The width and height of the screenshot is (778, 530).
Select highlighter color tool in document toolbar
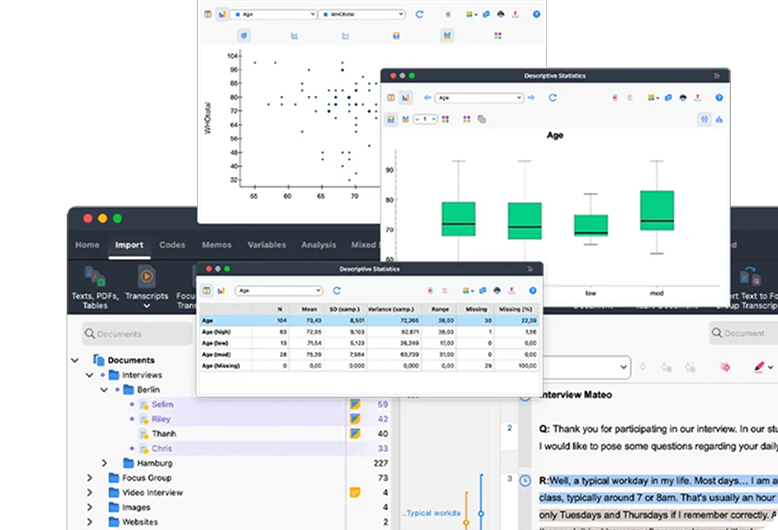click(759, 367)
